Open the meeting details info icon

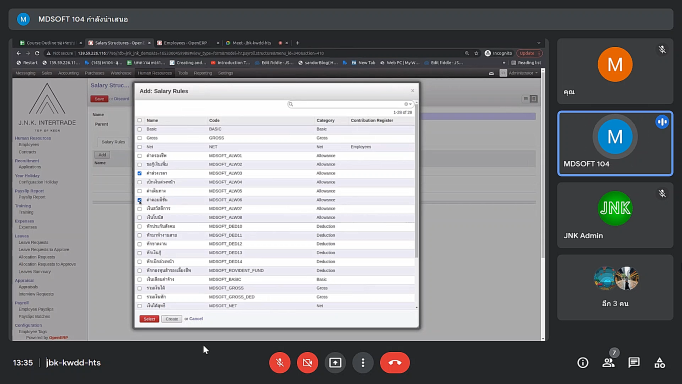(x=583, y=363)
